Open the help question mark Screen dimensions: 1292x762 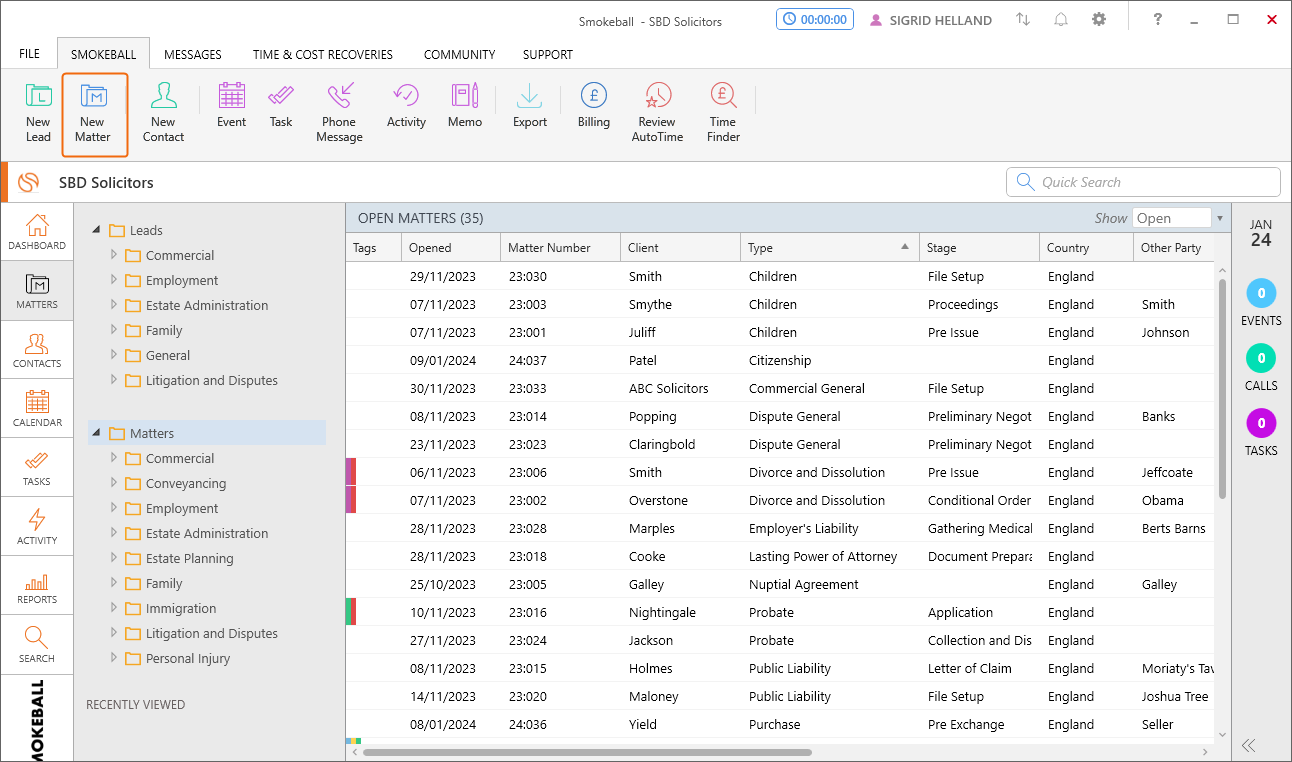coord(1158,19)
